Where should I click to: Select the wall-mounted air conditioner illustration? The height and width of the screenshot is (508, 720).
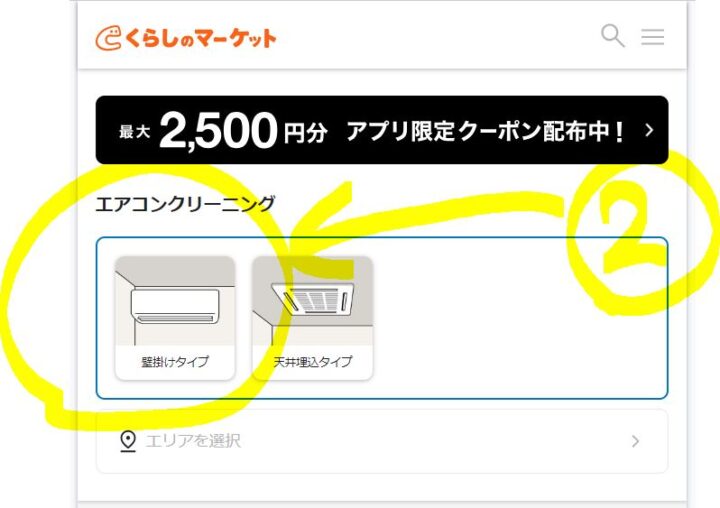point(175,301)
